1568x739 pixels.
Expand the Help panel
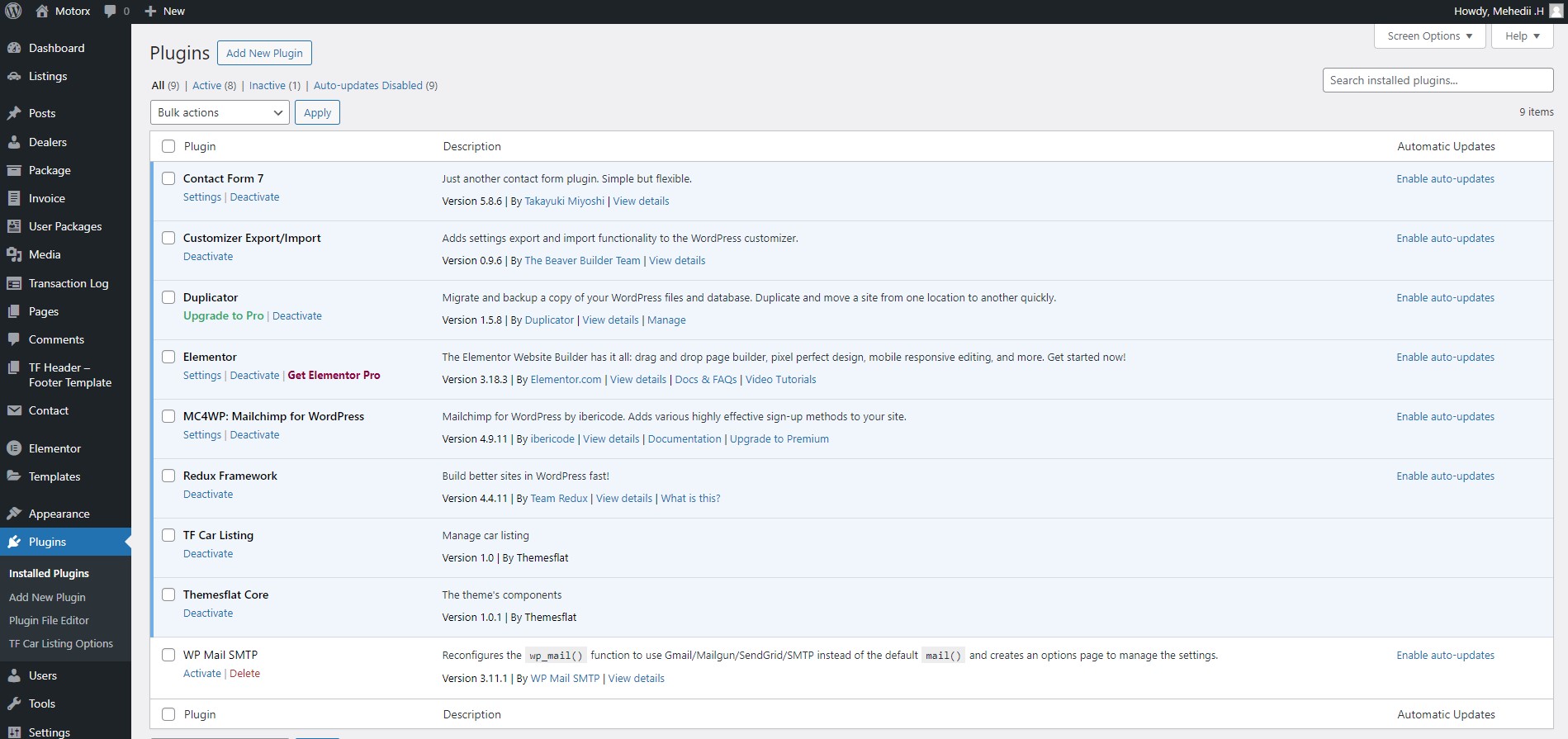1522,36
